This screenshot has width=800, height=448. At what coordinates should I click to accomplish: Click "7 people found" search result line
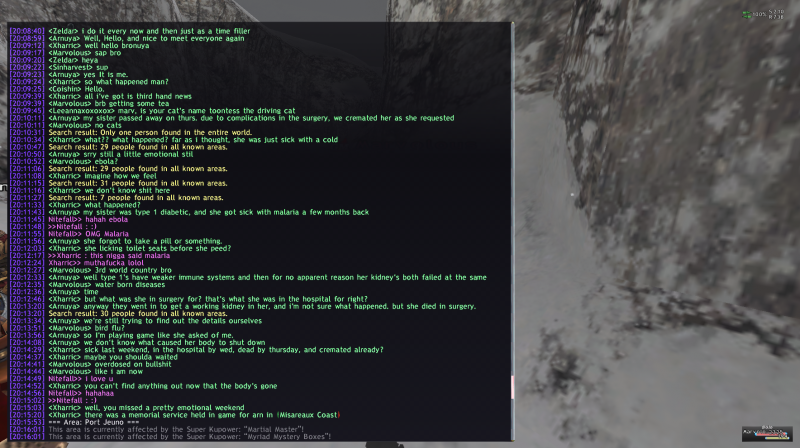pyautogui.click(x=136, y=198)
